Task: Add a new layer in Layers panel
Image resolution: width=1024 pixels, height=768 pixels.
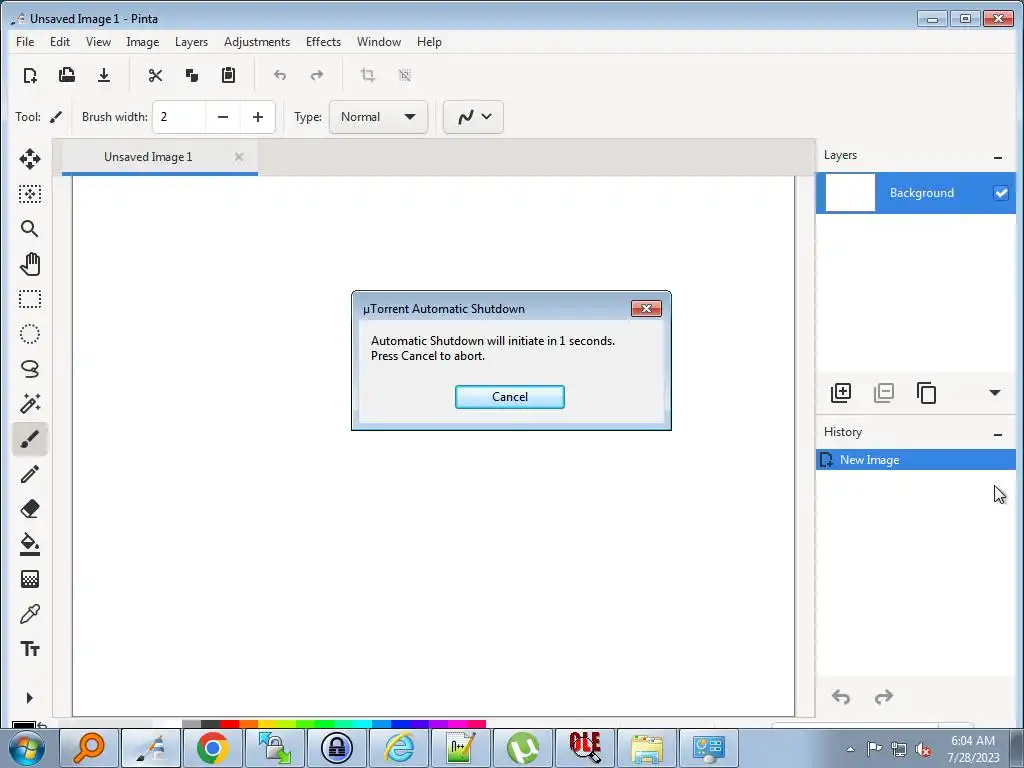Action: coord(840,392)
